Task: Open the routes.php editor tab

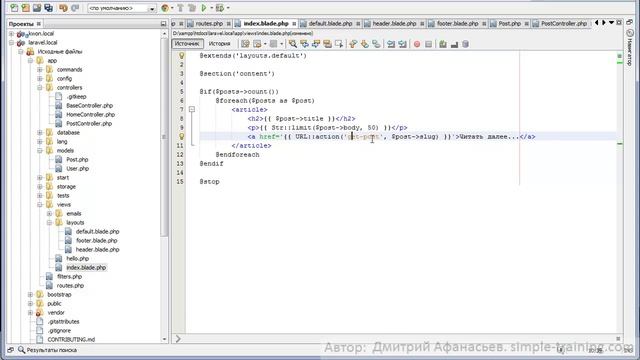Action: 209,24
